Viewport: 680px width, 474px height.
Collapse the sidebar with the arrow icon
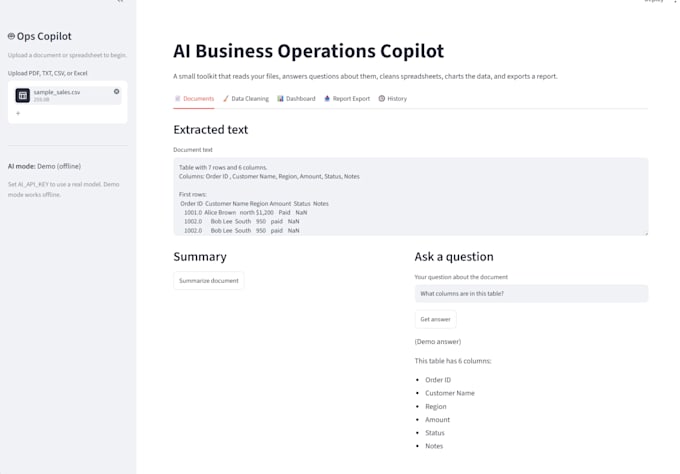[x=120, y=1]
